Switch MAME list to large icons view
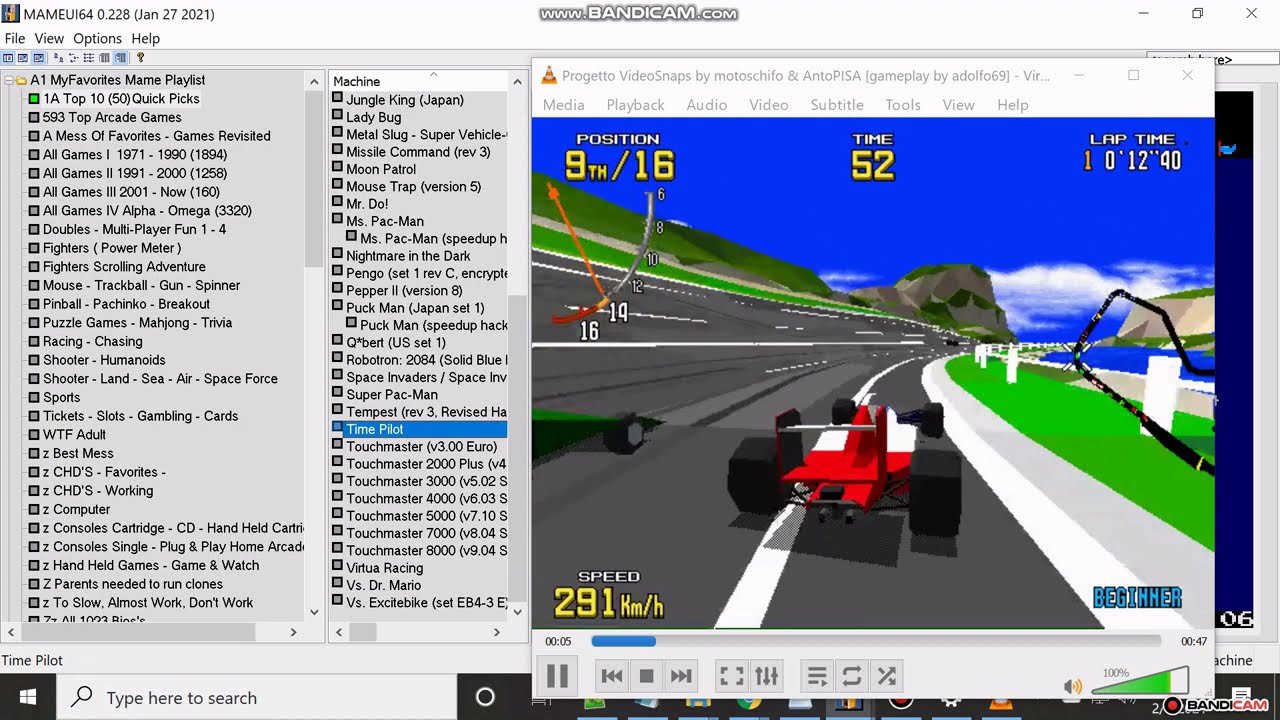 click(58, 58)
